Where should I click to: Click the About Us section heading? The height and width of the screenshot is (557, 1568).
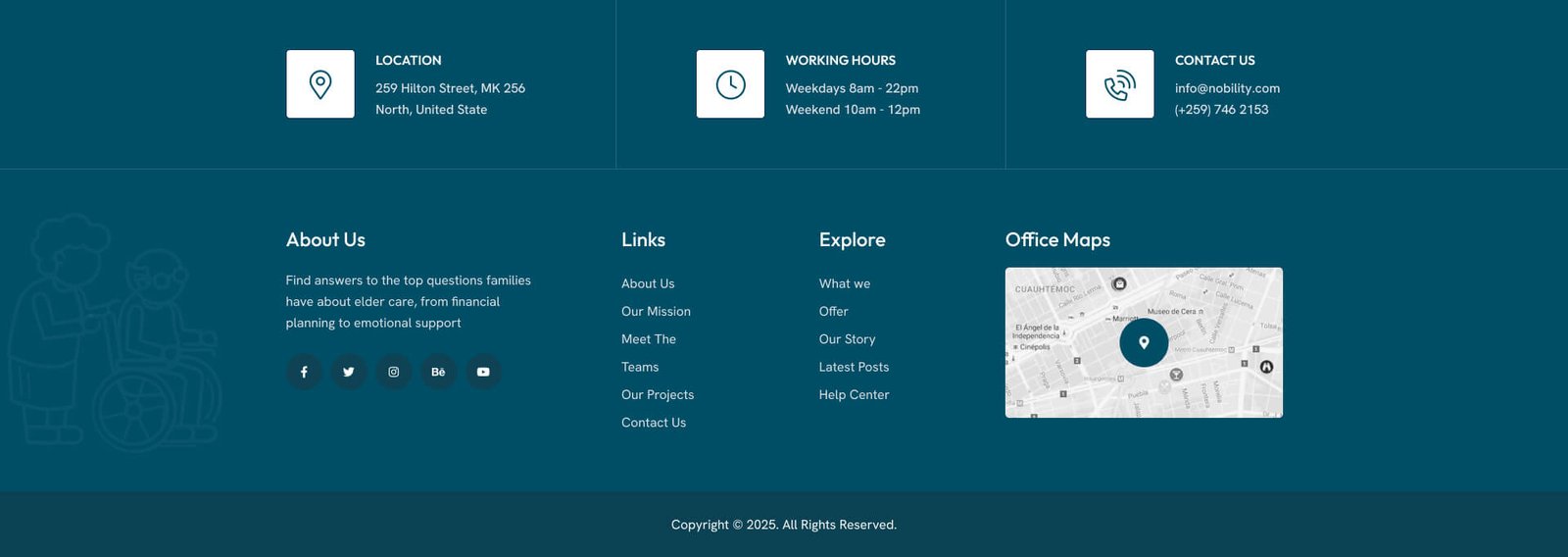325,239
